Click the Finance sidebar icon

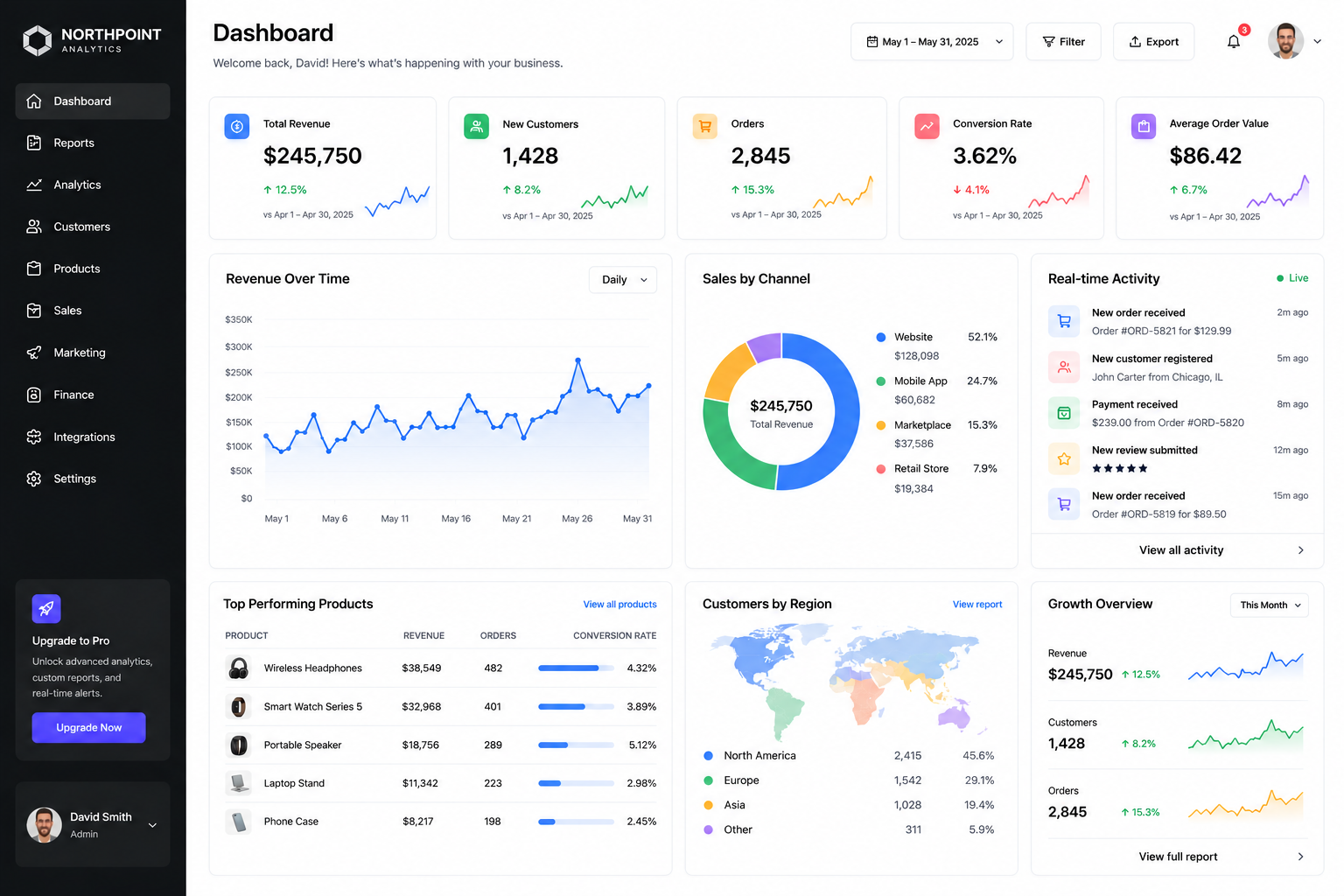pos(34,395)
